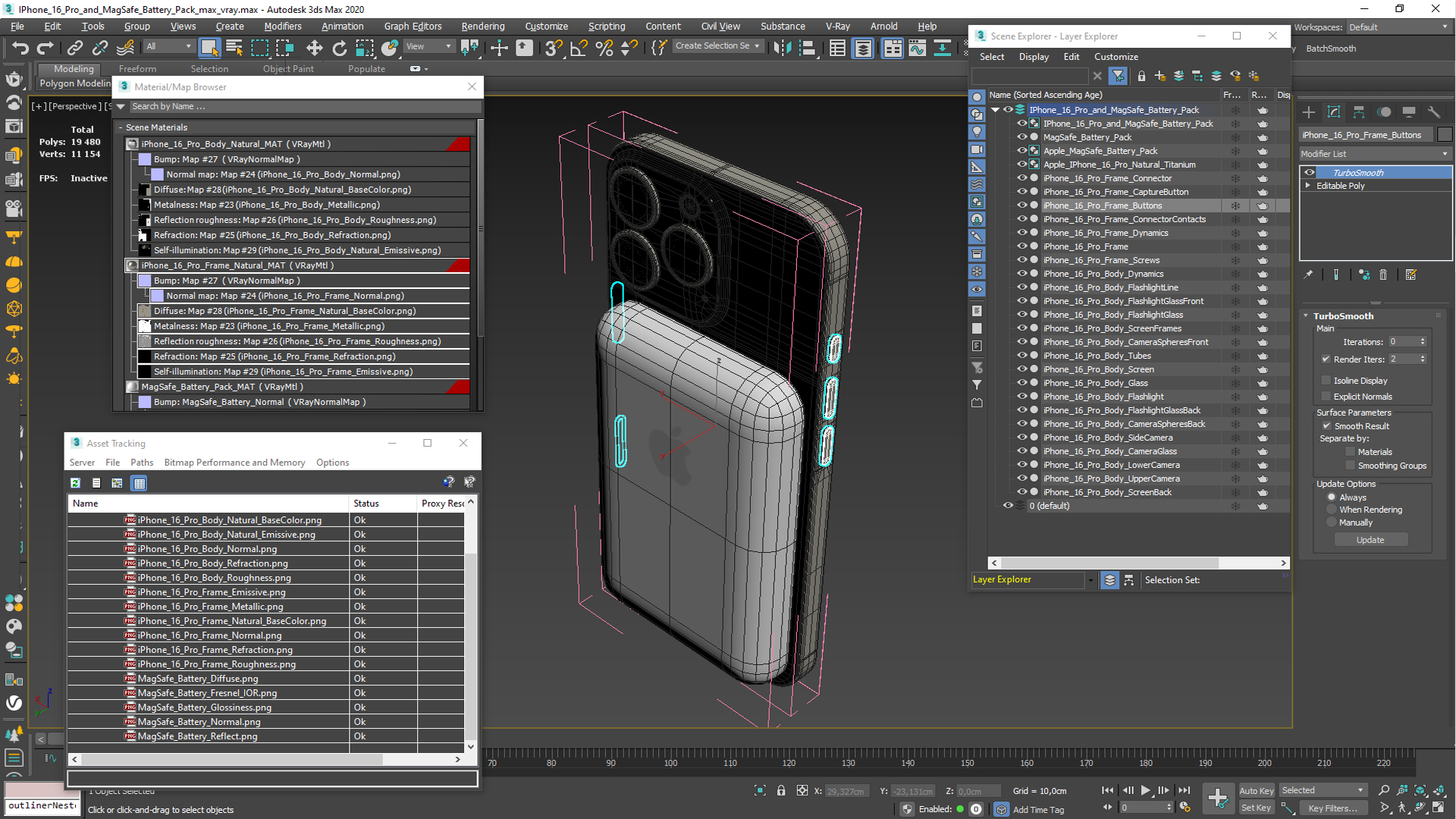Toggle TurboSmooth modifier eye in the stack
This screenshot has width=1456, height=819.
point(1310,173)
